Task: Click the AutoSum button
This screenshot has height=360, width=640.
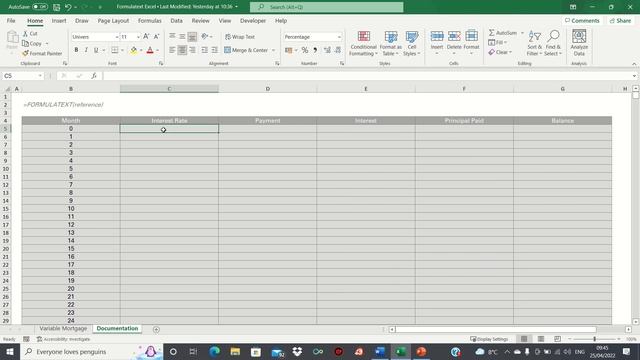Action: [503, 33]
